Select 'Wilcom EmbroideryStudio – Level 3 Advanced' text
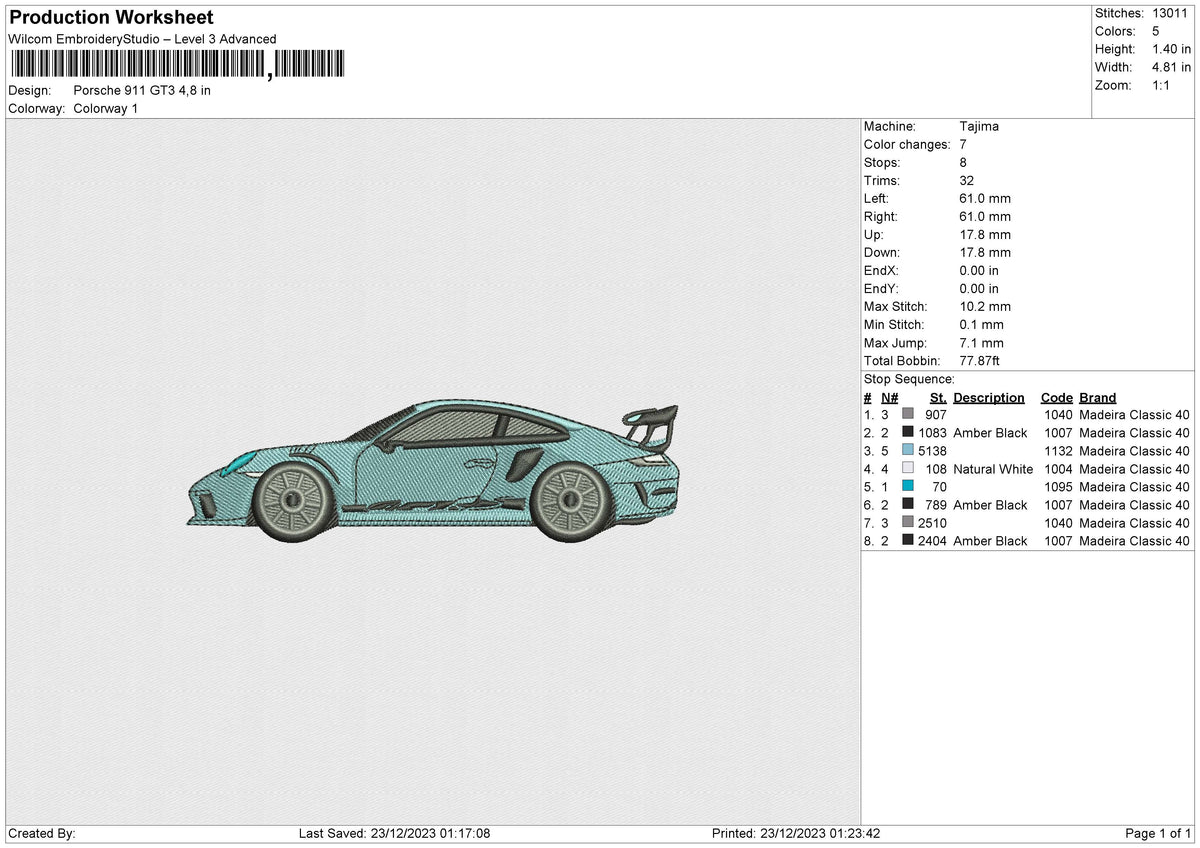The height and width of the screenshot is (848, 1200). [142, 39]
